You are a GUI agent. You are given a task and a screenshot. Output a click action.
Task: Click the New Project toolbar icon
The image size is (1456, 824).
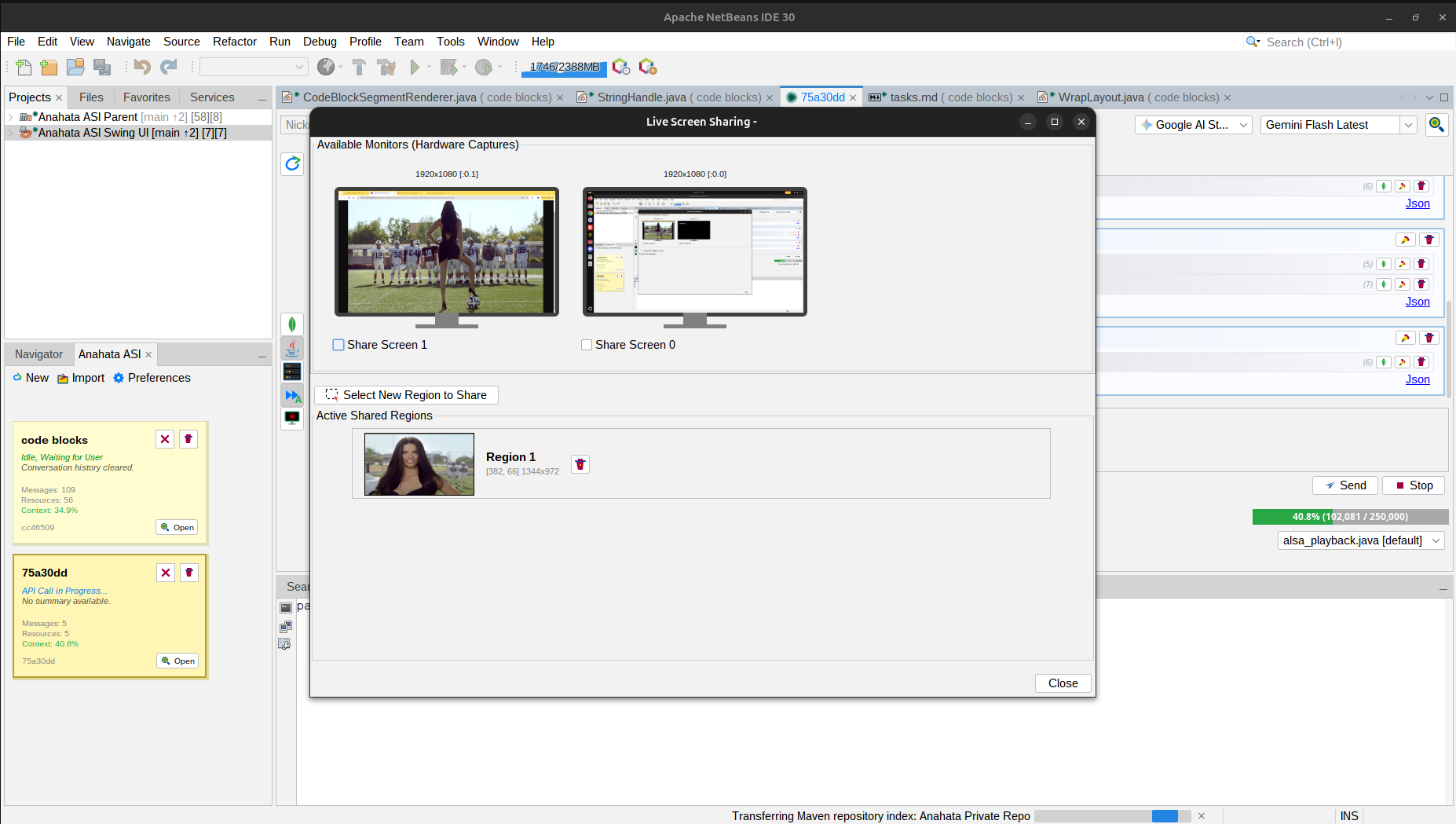49,68
